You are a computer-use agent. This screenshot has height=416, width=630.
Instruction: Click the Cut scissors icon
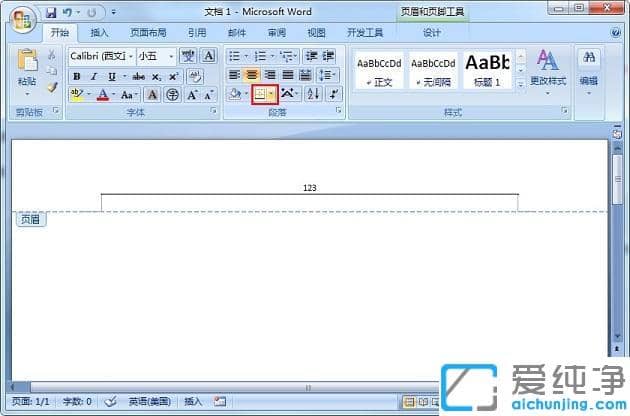[52, 56]
